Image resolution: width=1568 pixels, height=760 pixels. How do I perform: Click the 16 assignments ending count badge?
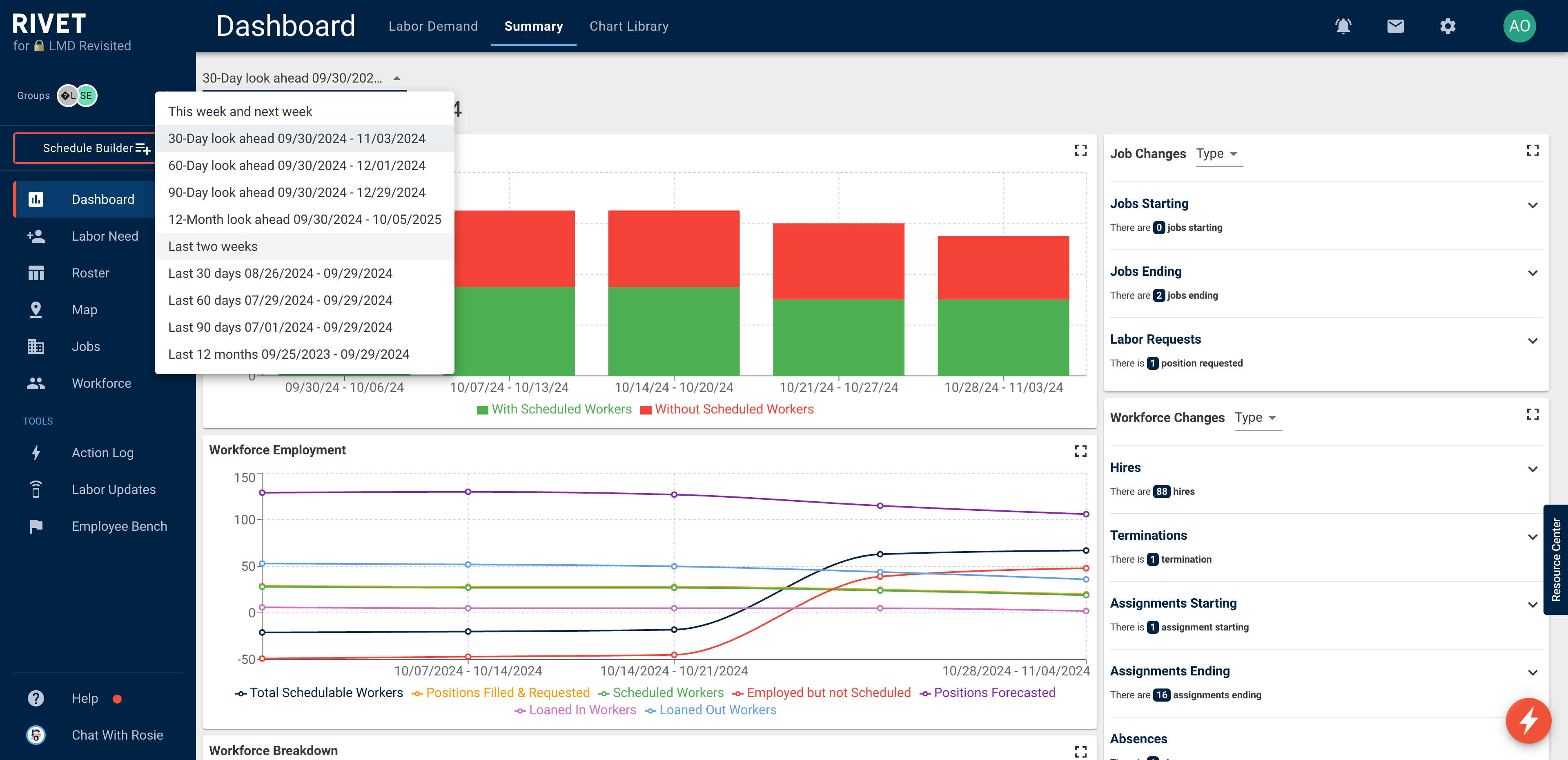click(1161, 695)
